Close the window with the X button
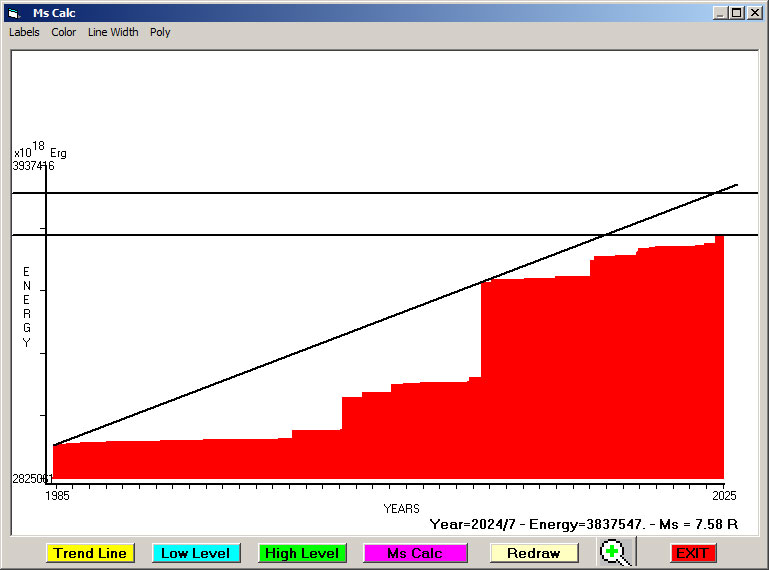 coord(754,13)
